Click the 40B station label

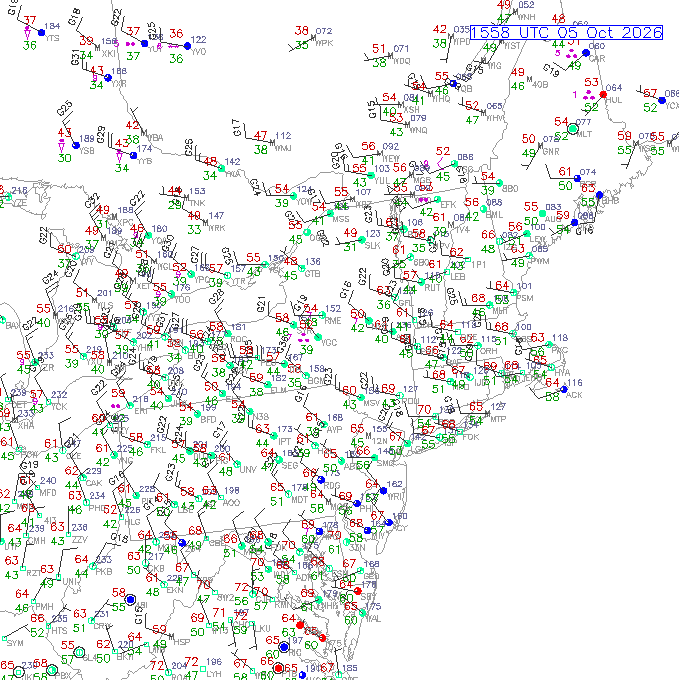[x=540, y=85]
